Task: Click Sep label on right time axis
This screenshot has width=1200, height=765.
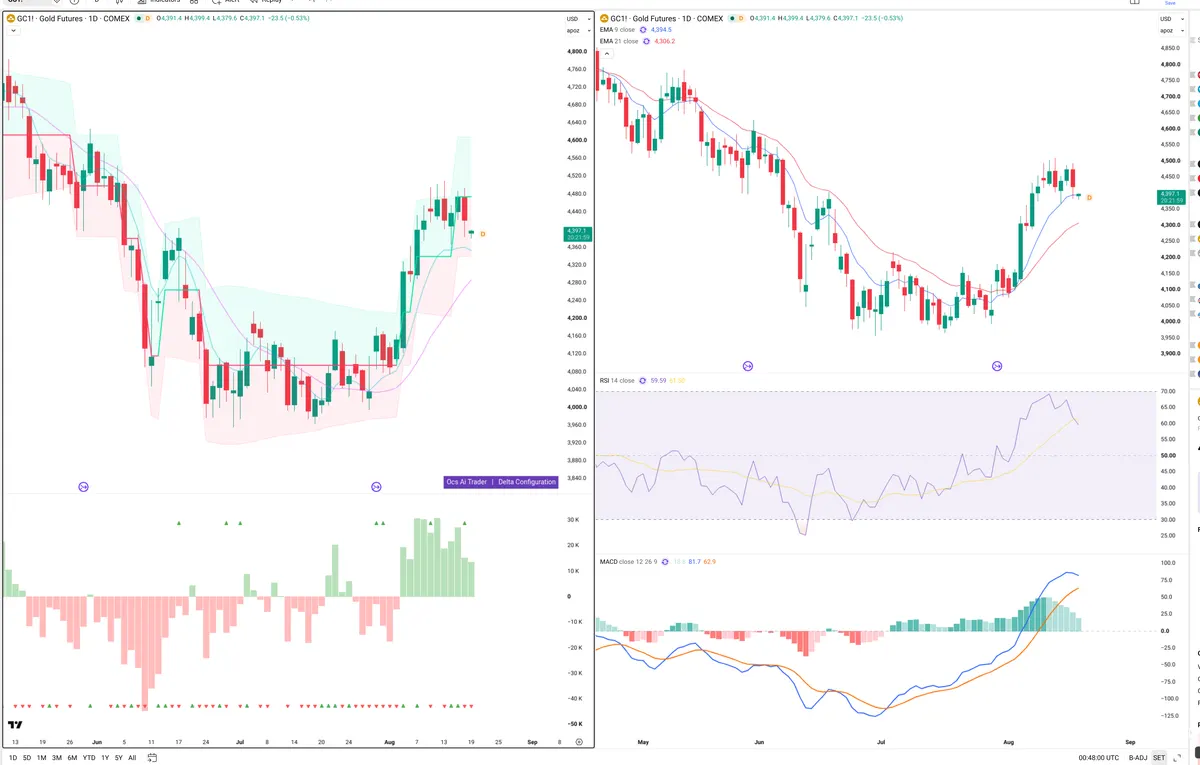Action: coord(1130,743)
